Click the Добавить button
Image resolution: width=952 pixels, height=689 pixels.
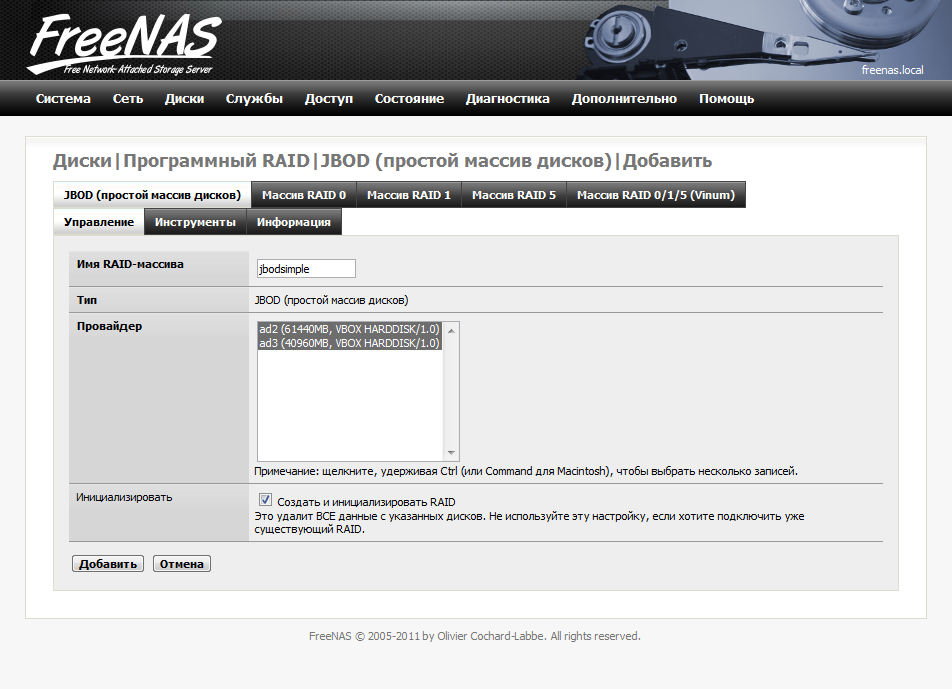tap(108, 564)
